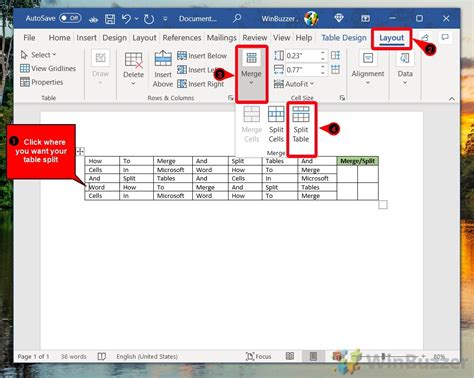Screen dimensions: 474x378
Task: Click Insert Below
Action: 202,56
